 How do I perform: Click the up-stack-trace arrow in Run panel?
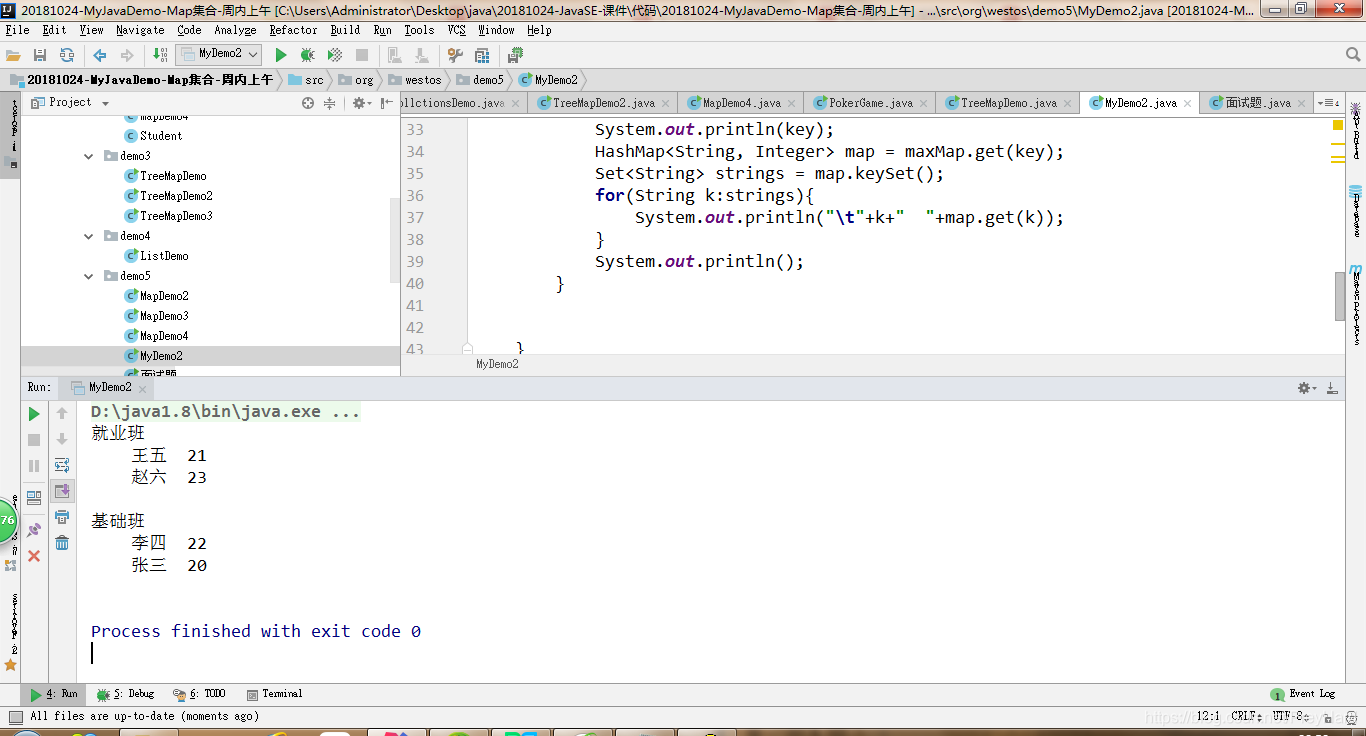[x=62, y=414]
